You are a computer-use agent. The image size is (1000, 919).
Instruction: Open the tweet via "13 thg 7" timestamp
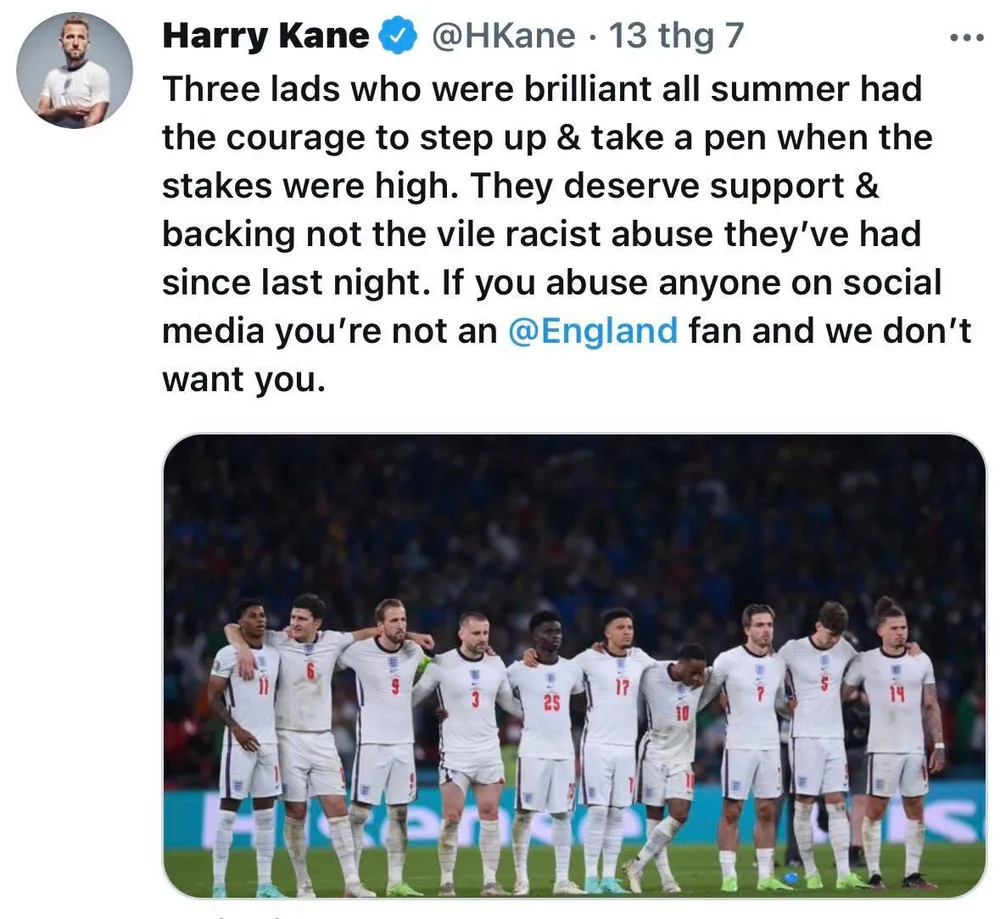pyautogui.click(x=676, y=37)
